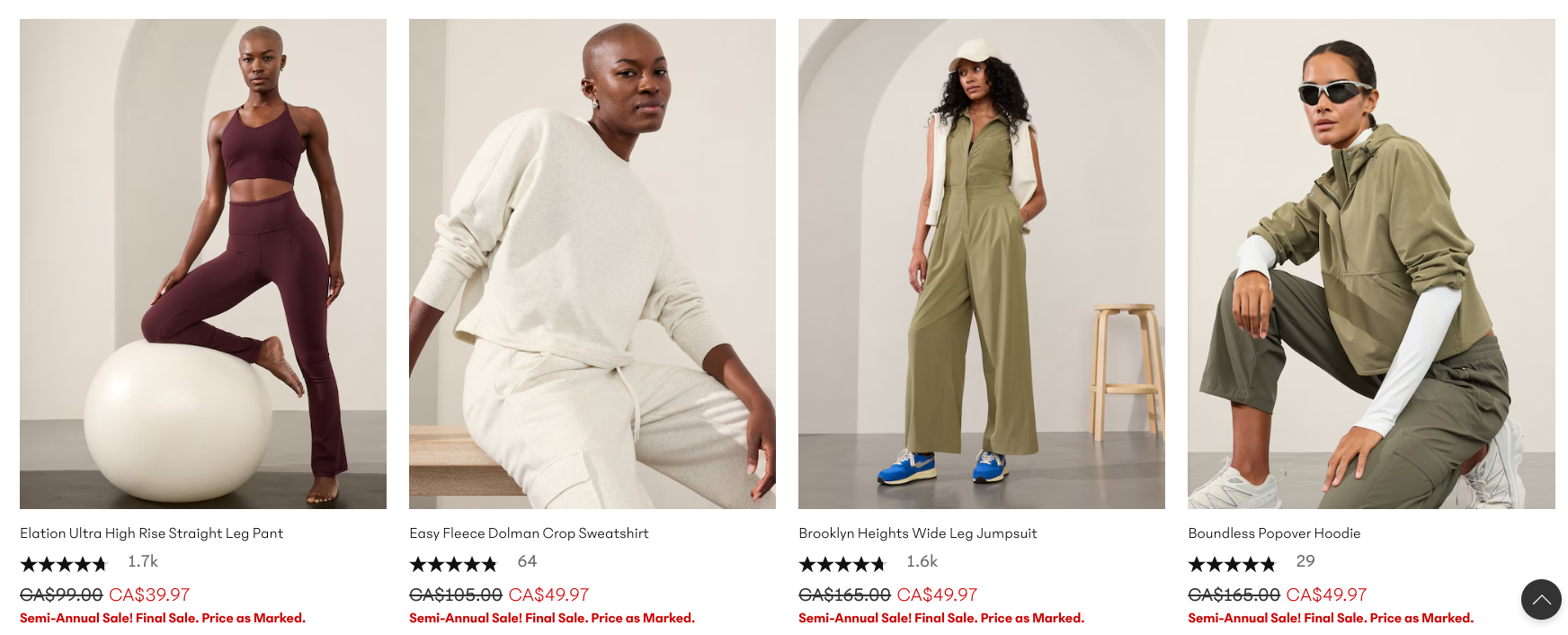Screen dimensions: 1568x635
Task: Click the Elation Ultra High Rise Straight Leg Pant title
Action: tap(151, 533)
